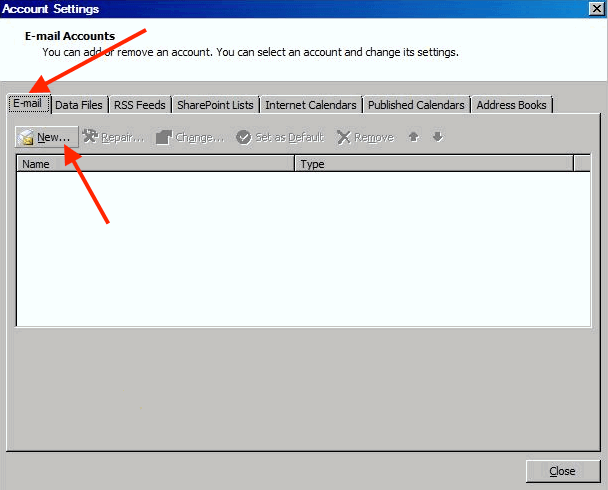
Task: Select the E-mail tab
Action: click(29, 104)
